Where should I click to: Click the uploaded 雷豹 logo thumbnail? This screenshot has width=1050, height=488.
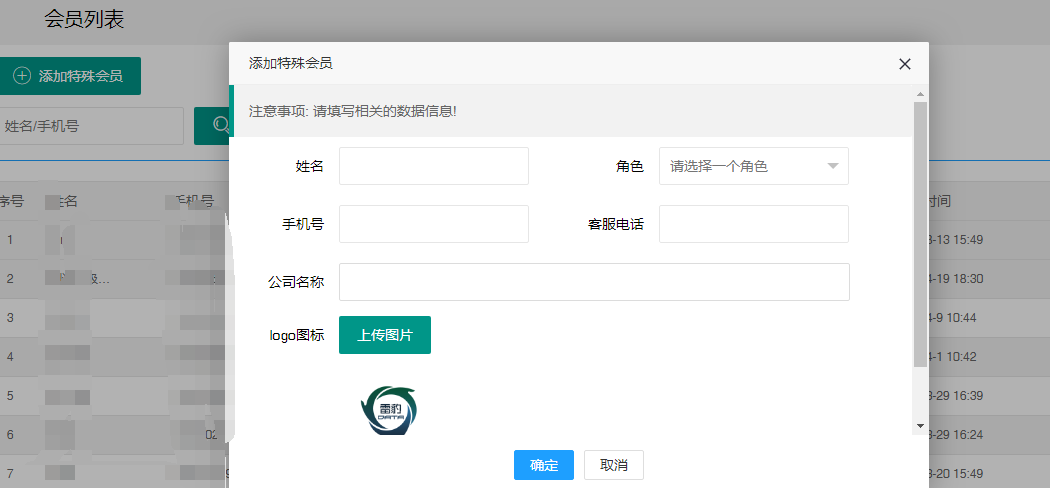point(388,410)
